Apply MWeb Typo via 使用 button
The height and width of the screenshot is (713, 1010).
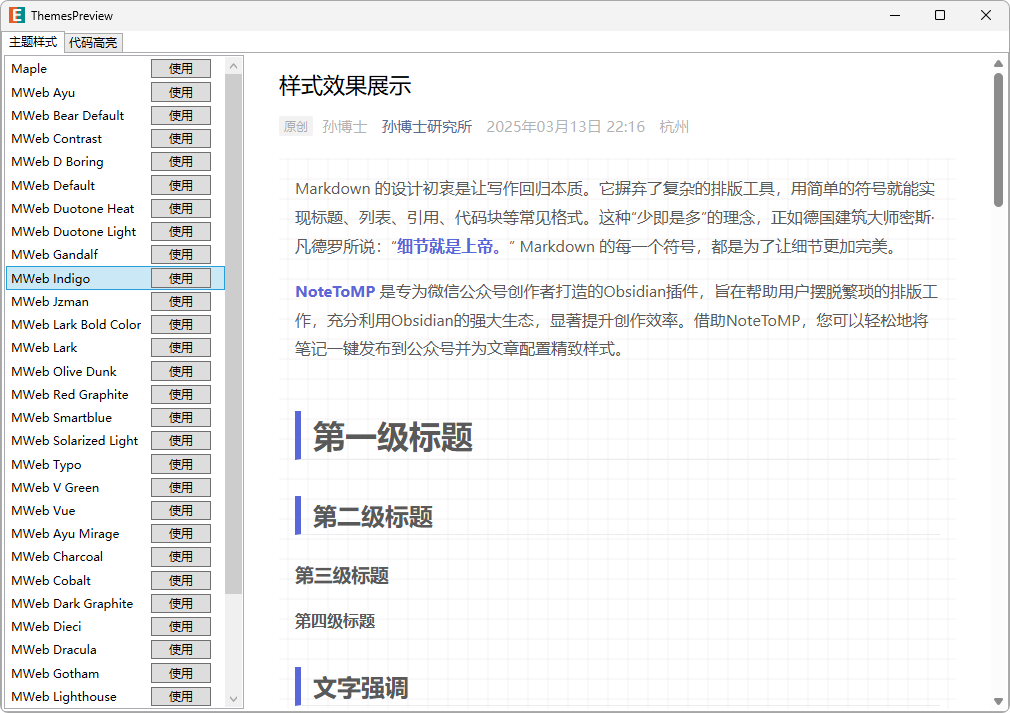click(181, 464)
